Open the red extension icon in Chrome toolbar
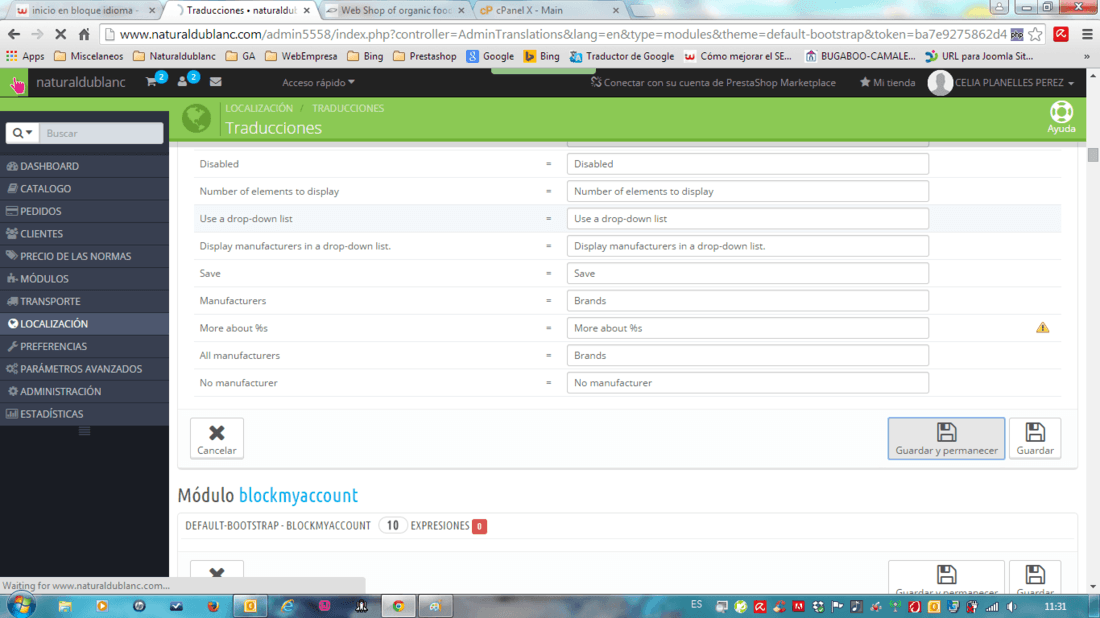Image resolution: width=1100 pixels, height=618 pixels. point(1061,34)
